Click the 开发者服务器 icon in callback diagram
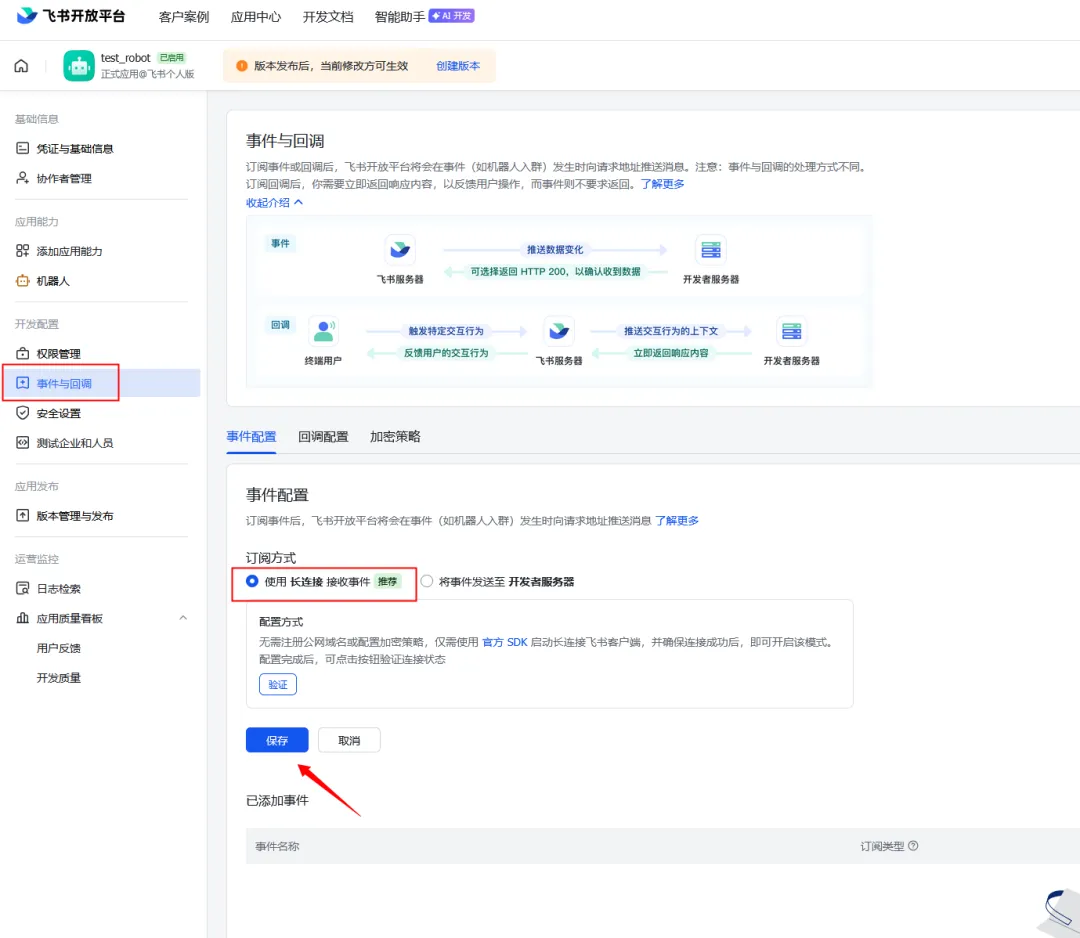This screenshot has height=938, width=1080. 791,331
